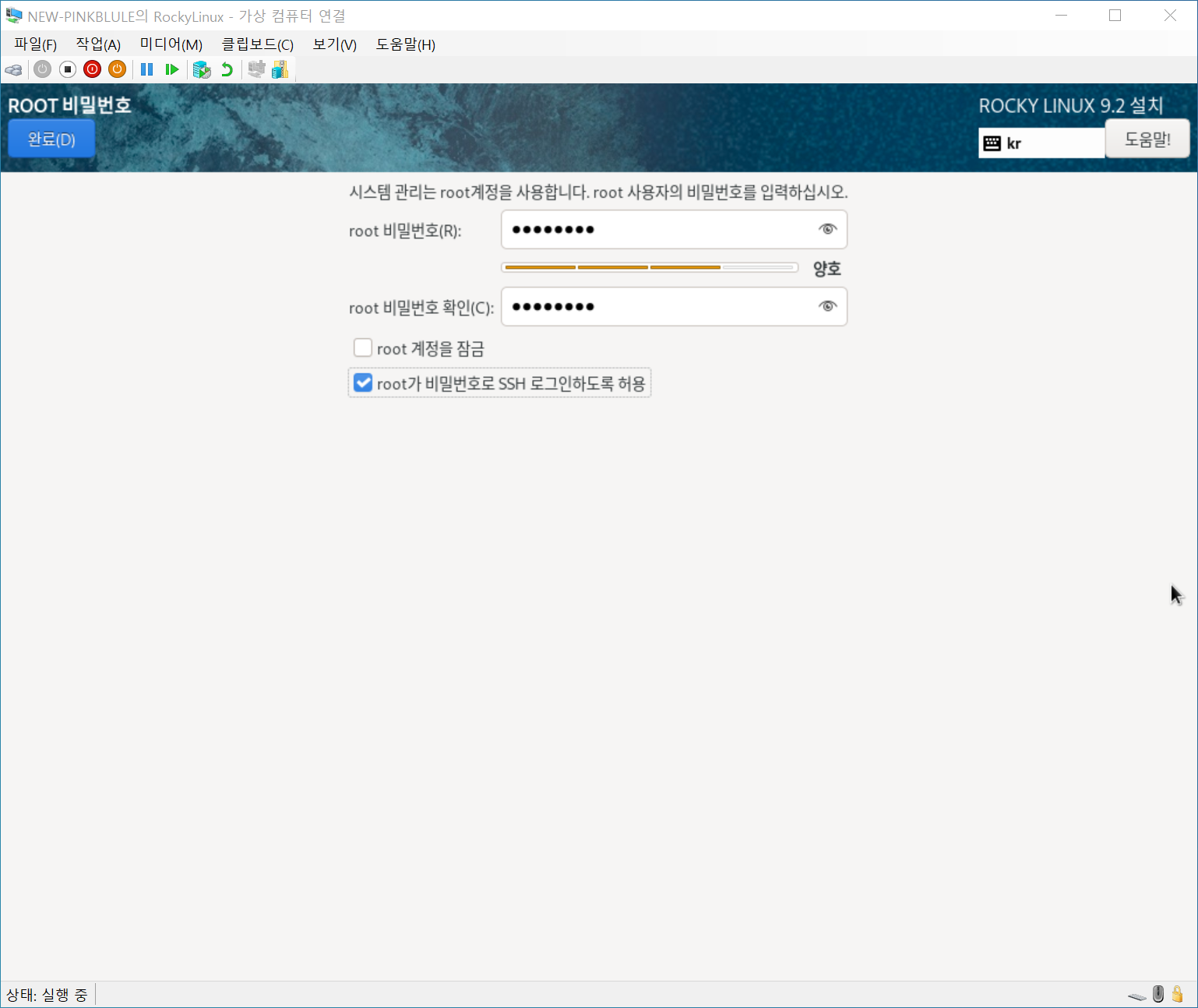Viewport: 1198px width, 1008px height.
Task: Turn off the VM with the stop icon
Action: (68, 69)
